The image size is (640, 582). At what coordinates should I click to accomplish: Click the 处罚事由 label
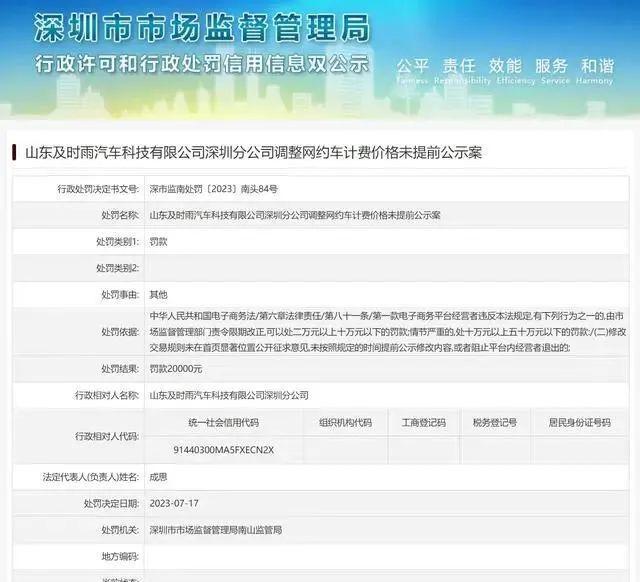[x=120, y=294]
